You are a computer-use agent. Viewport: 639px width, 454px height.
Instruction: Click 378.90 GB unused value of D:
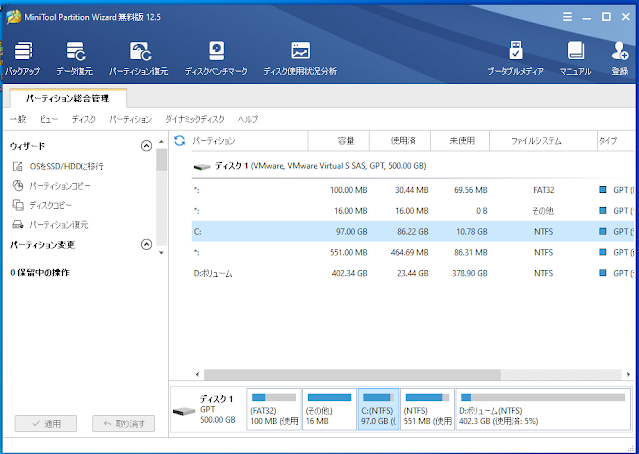click(x=469, y=273)
